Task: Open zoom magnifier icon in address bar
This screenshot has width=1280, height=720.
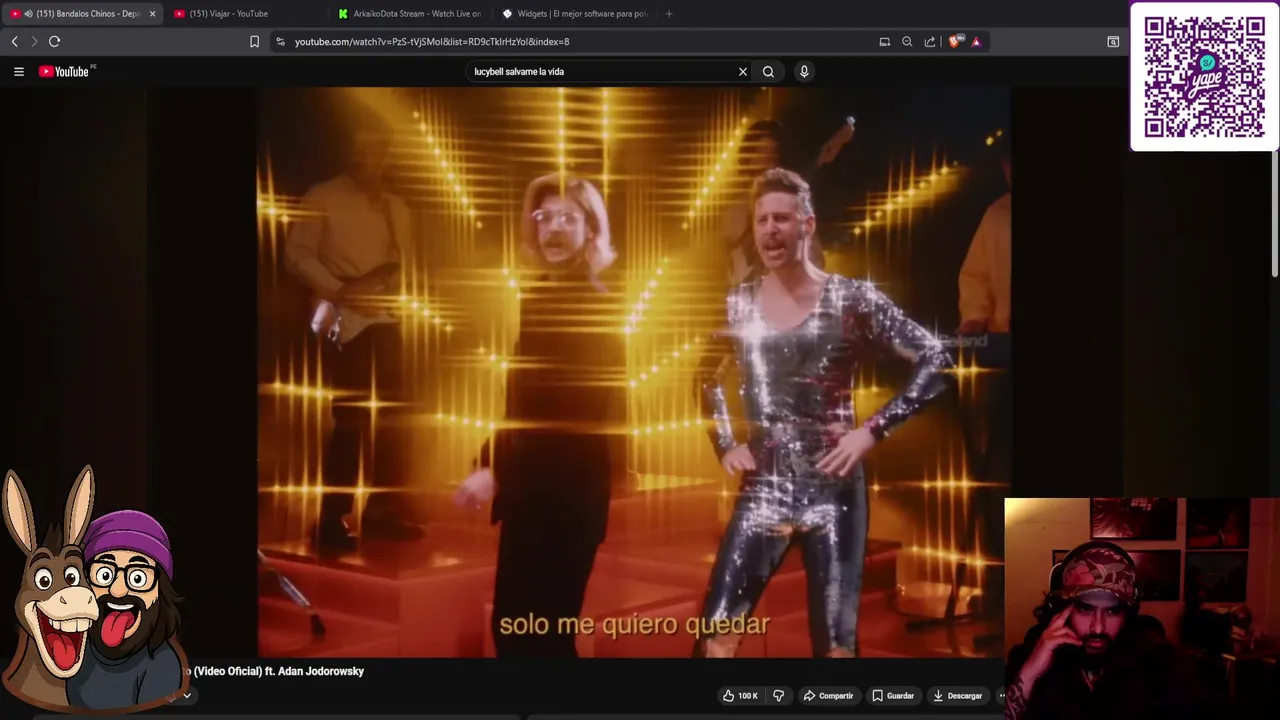Action: [907, 41]
